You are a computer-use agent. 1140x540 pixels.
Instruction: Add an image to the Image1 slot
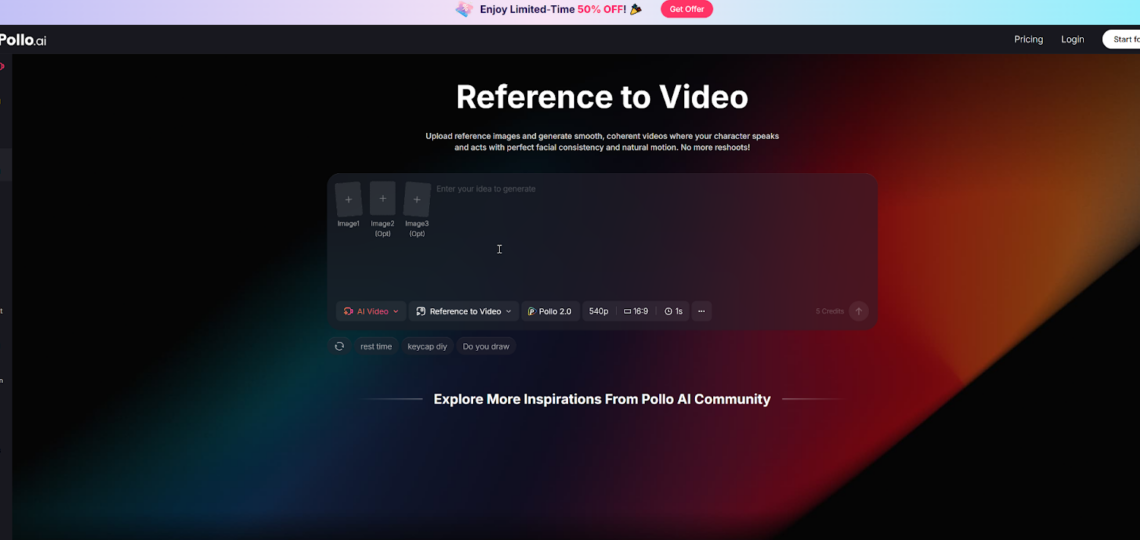click(x=348, y=200)
